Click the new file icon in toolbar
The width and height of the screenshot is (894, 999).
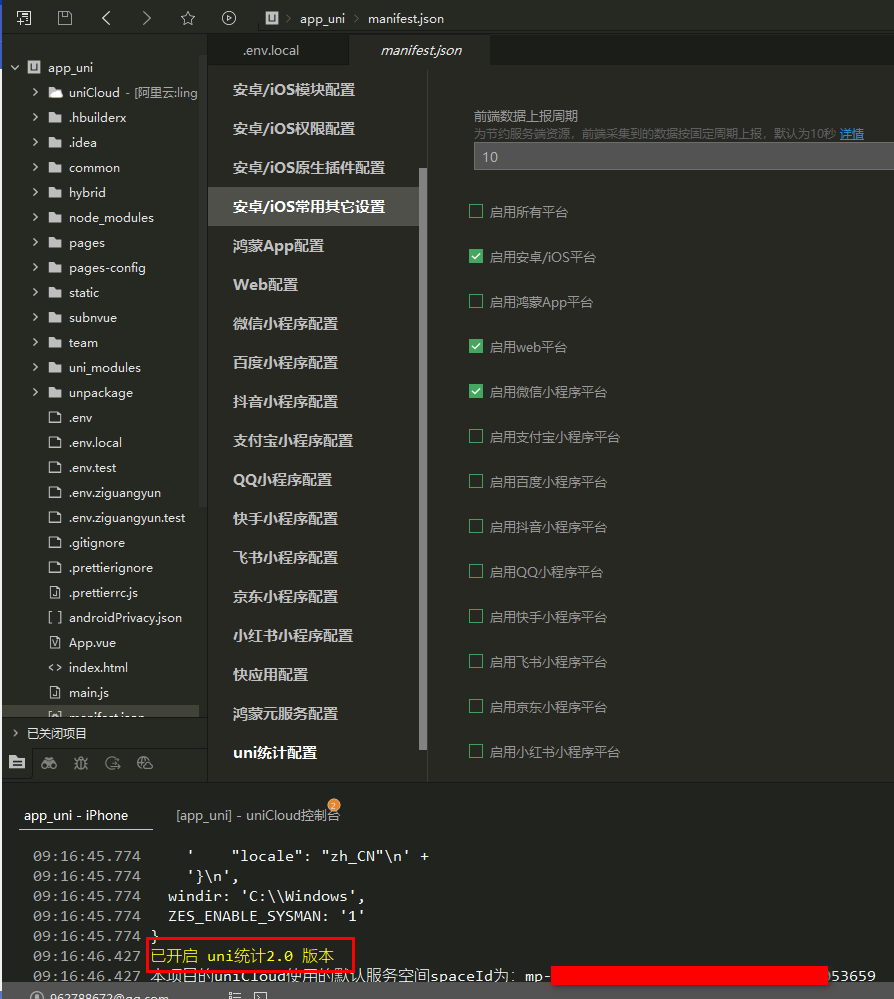(24, 18)
